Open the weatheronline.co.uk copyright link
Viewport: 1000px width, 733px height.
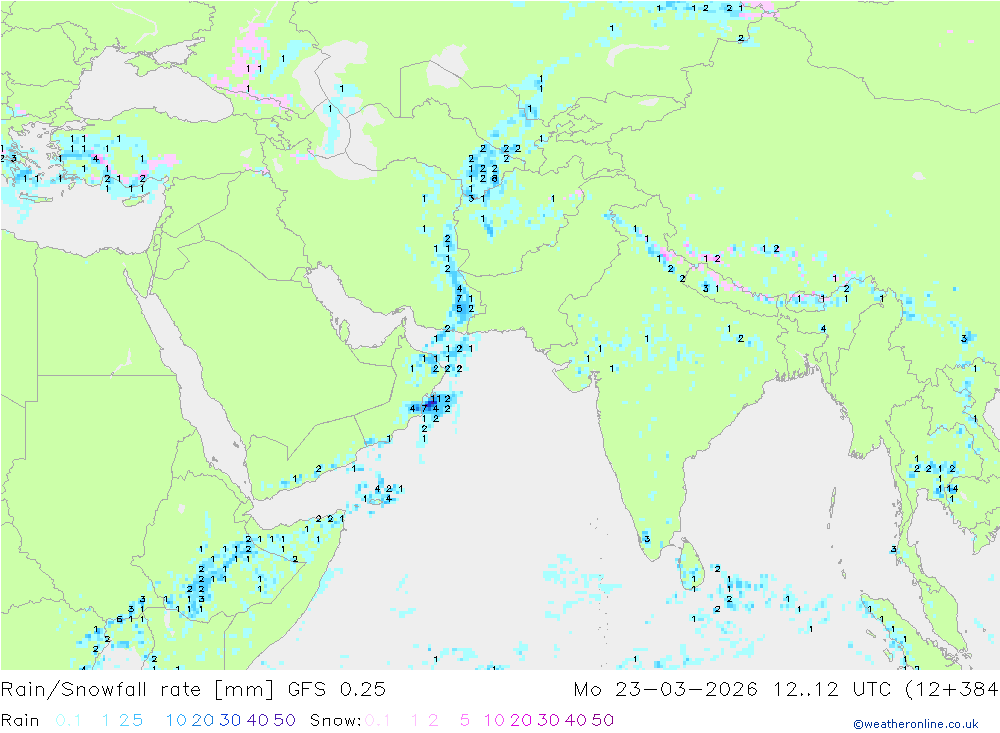[916, 724]
